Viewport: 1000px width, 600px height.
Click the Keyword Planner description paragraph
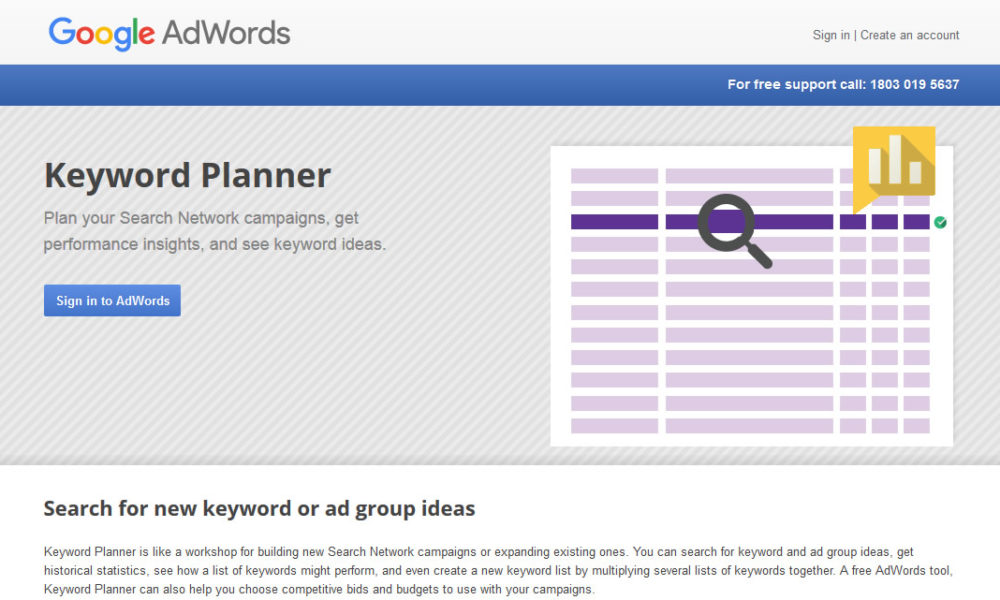pos(500,571)
